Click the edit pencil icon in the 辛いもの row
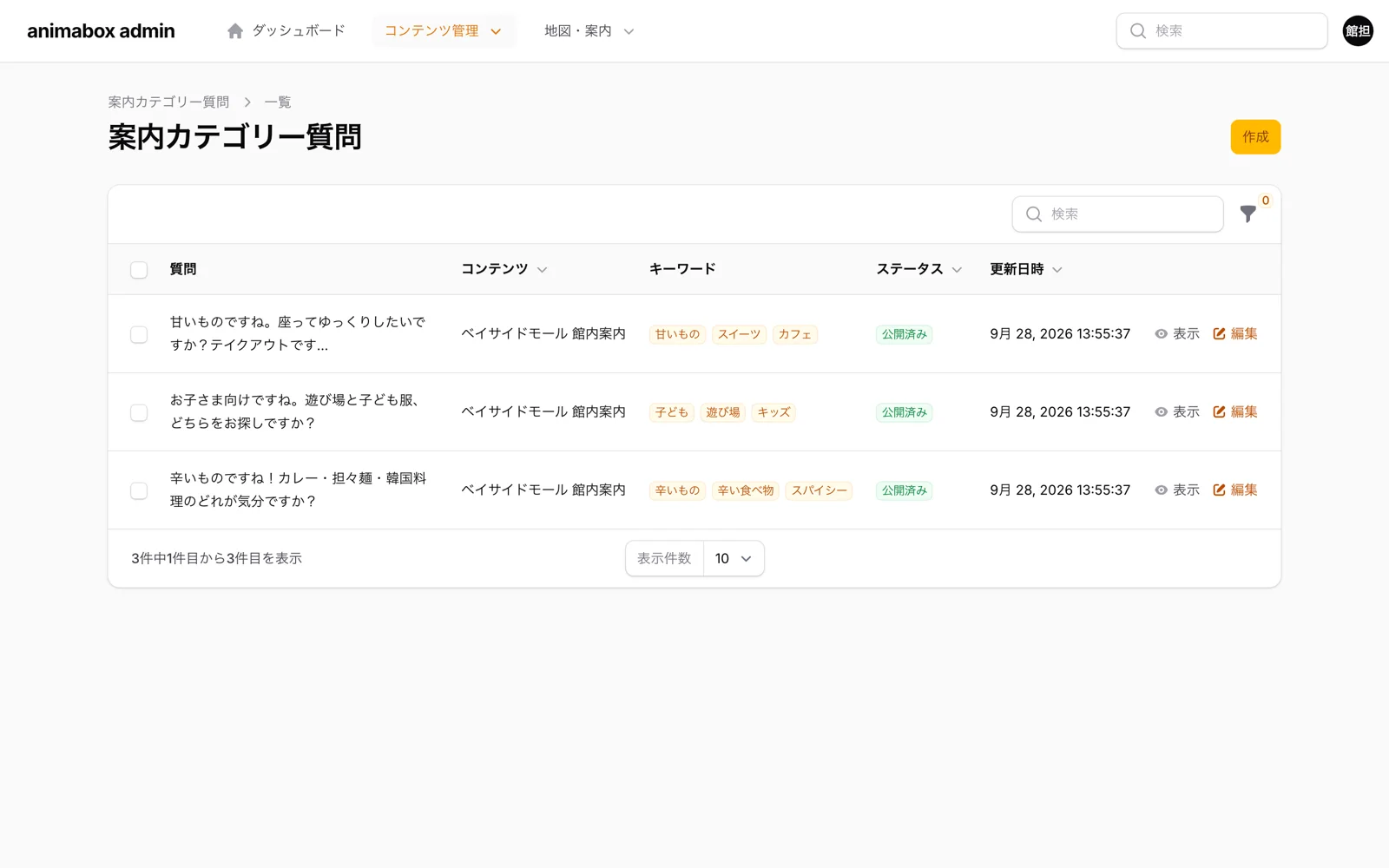The image size is (1389, 868). [1219, 490]
